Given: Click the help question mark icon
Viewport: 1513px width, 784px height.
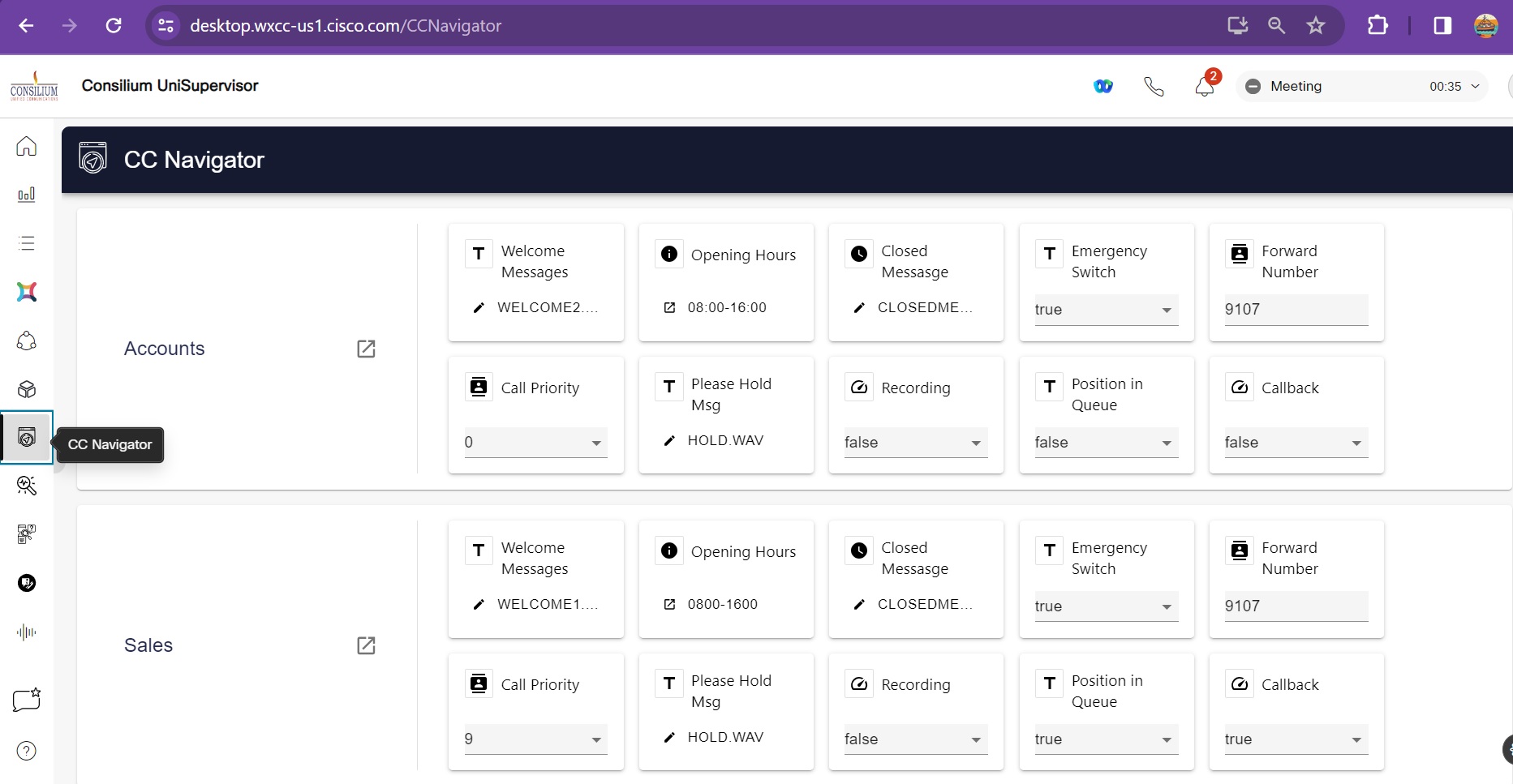Looking at the screenshot, I should [x=27, y=751].
